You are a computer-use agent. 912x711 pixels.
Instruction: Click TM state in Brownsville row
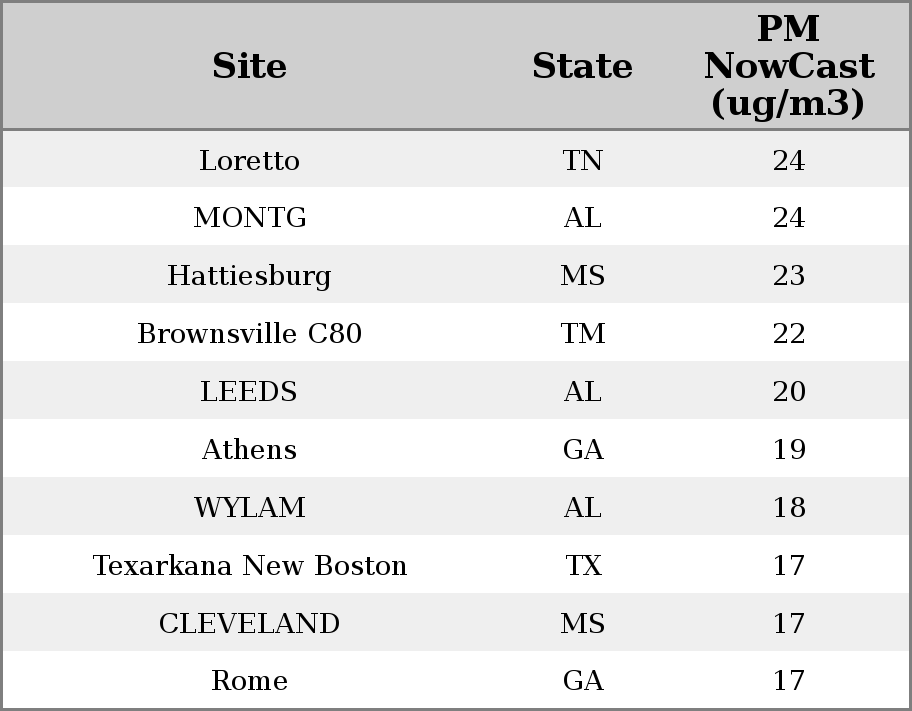[x=582, y=333]
